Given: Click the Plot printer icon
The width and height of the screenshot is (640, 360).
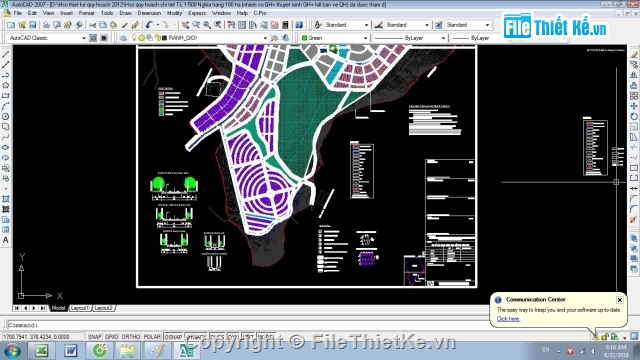Looking at the screenshot, I should [46, 25].
